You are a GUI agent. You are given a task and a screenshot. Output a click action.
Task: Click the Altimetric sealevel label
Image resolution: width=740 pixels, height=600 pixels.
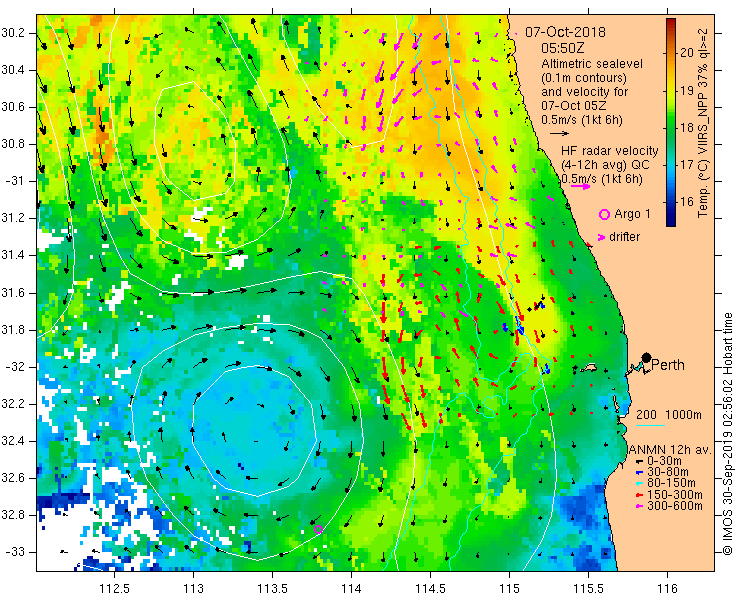click(592, 63)
